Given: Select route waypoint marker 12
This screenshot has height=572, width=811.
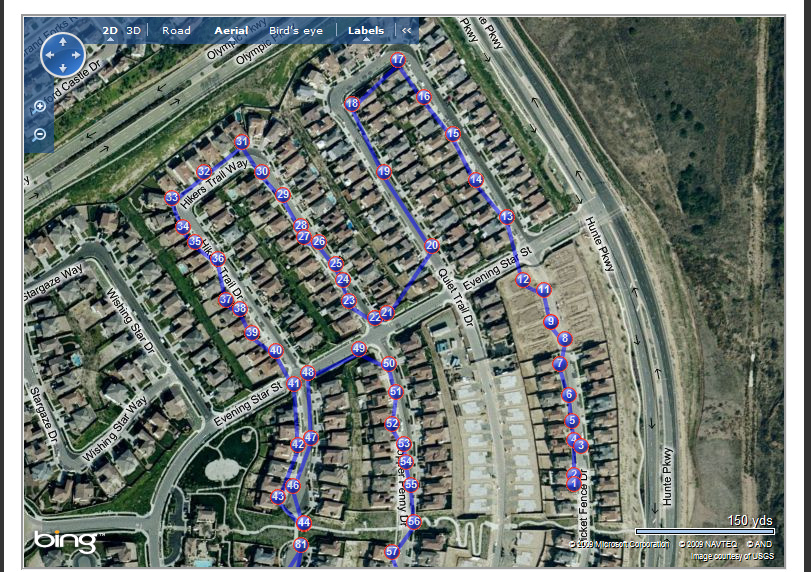Looking at the screenshot, I should click(x=523, y=280).
